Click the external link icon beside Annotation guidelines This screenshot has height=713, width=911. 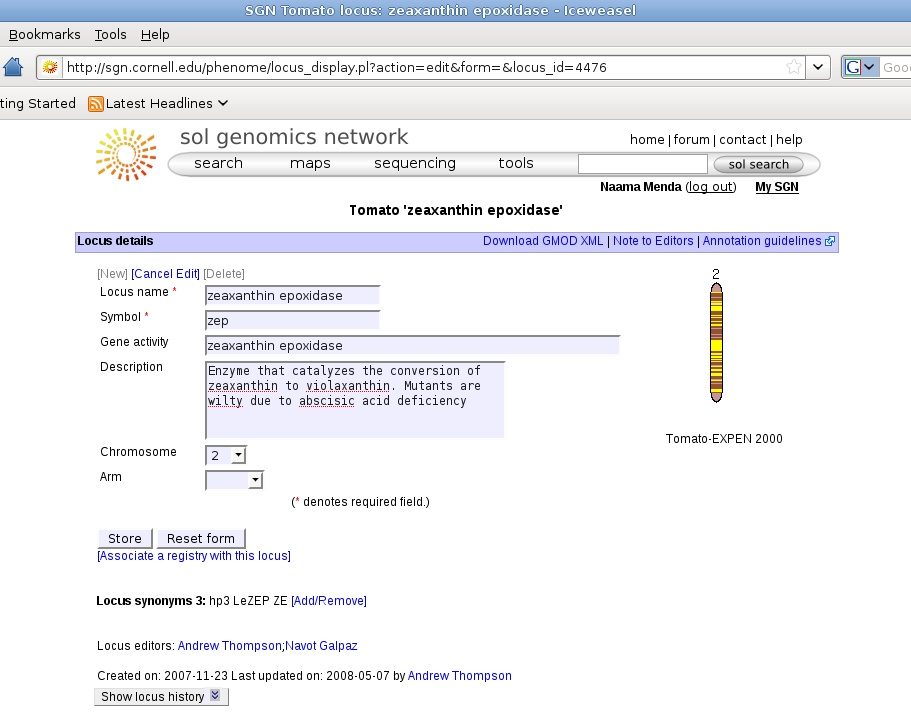point(830,241)
